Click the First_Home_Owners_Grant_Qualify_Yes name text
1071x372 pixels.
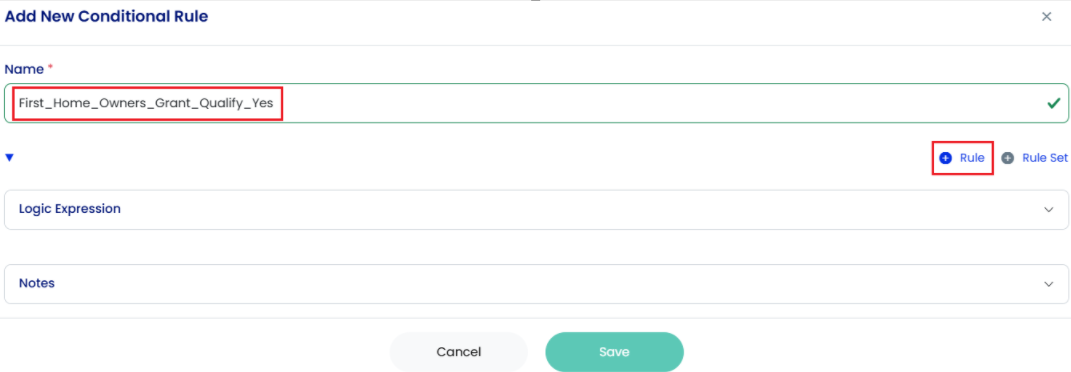pos(146,104)
